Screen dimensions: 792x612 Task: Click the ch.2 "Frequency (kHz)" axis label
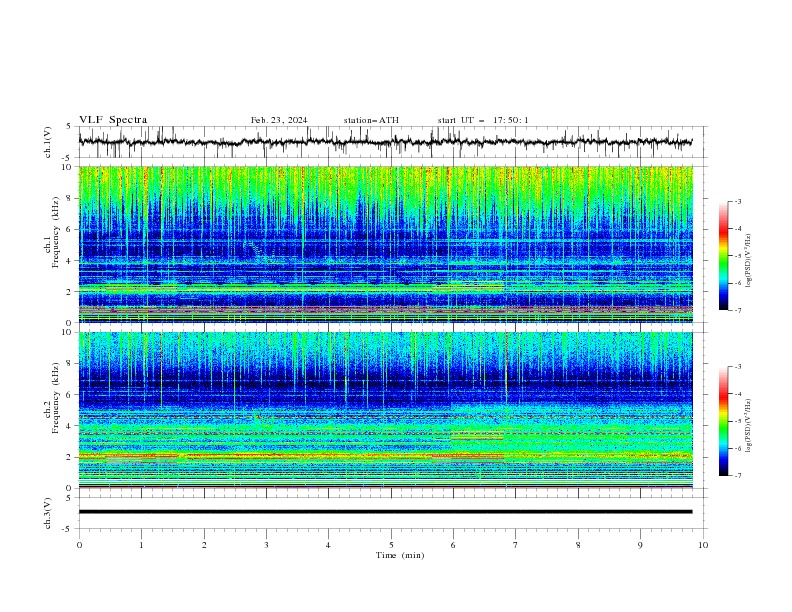tap(55, 398)
